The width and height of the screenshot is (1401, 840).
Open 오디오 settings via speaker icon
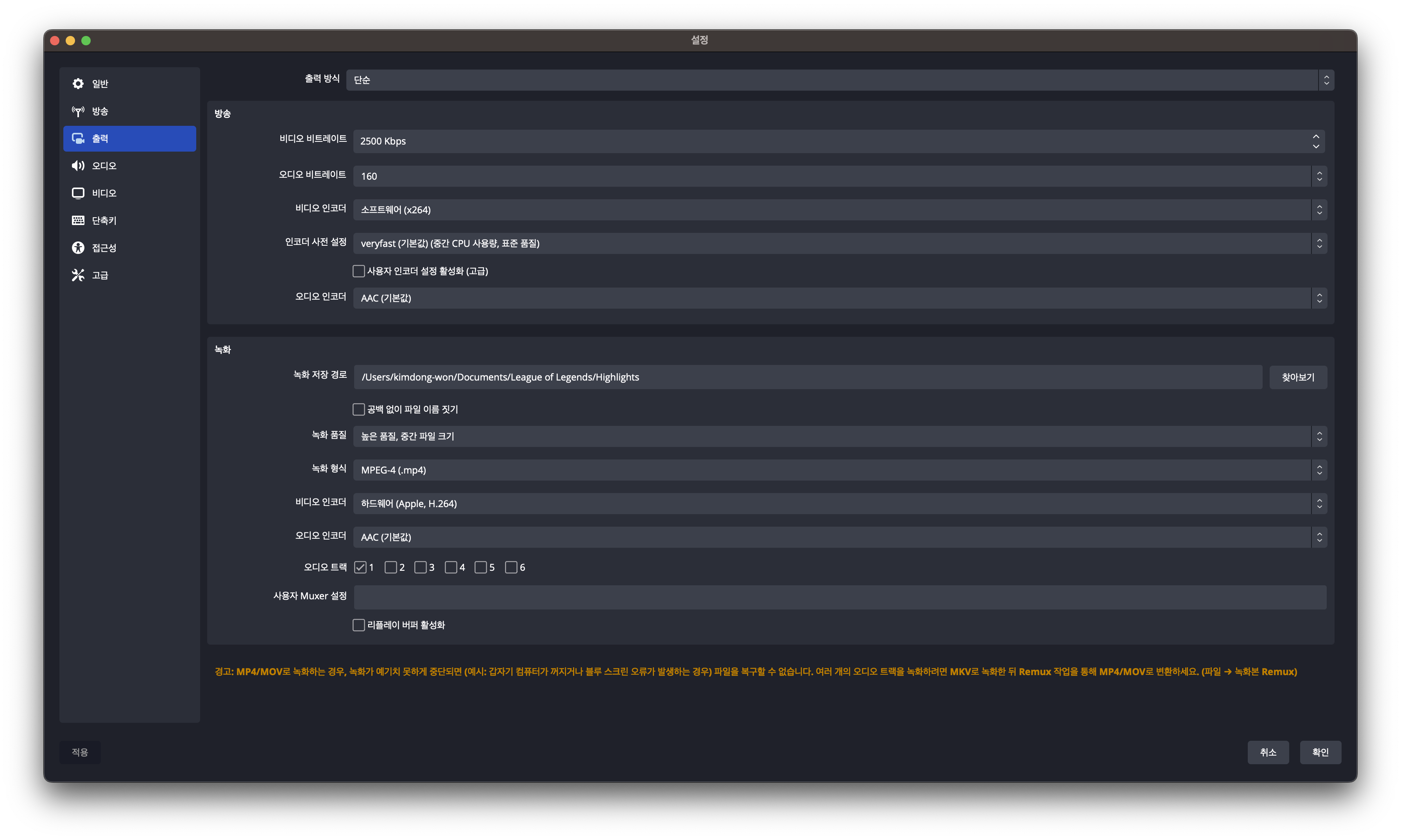tap(78, 166)
